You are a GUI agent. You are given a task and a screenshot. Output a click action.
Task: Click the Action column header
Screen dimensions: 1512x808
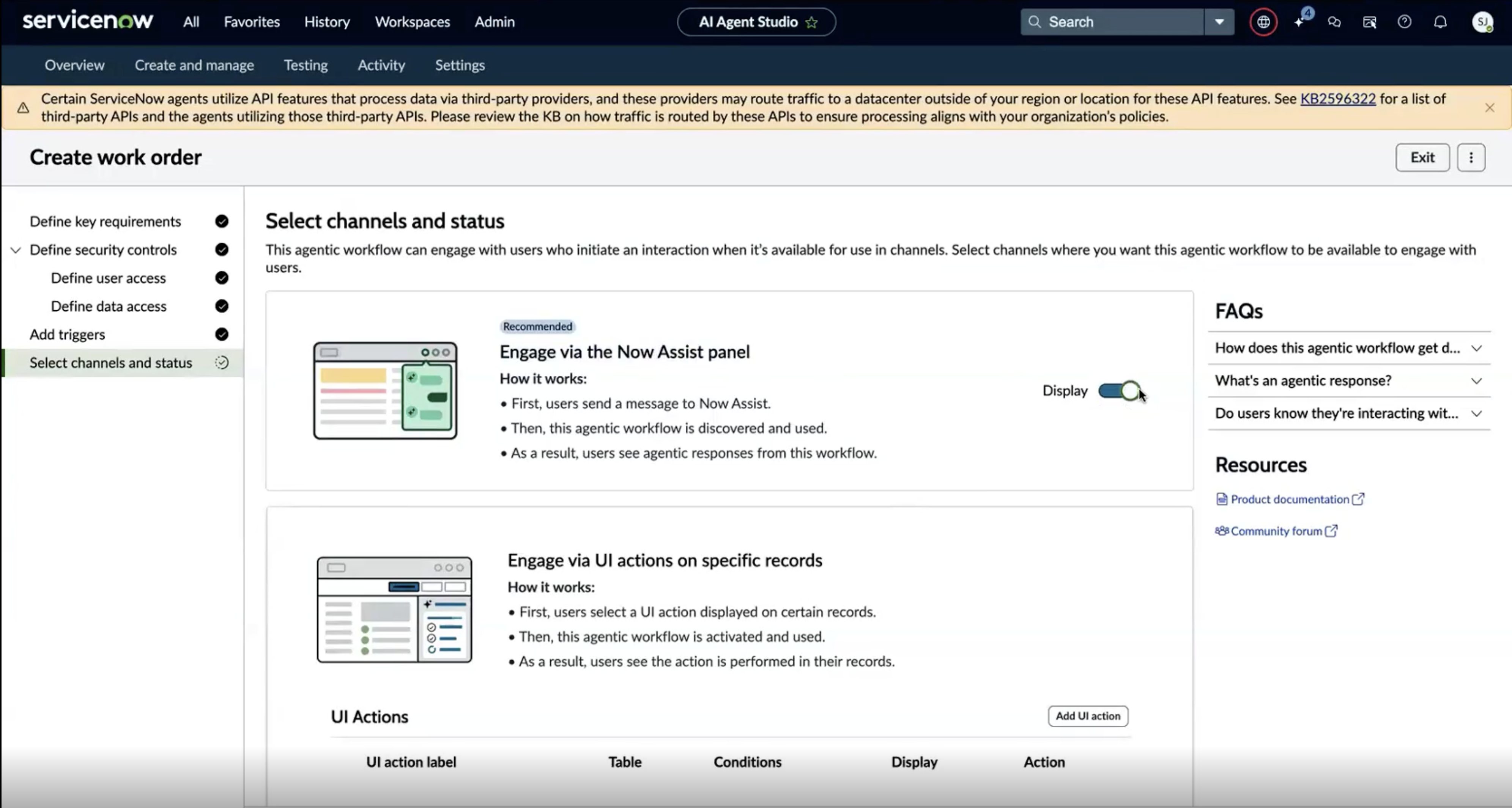coord(1044,762)
